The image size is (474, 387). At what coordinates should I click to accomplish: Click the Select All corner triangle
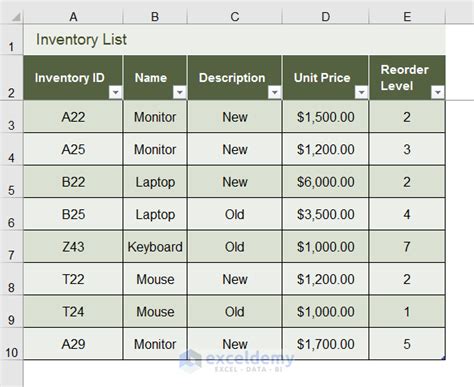(x=16, y=17)
